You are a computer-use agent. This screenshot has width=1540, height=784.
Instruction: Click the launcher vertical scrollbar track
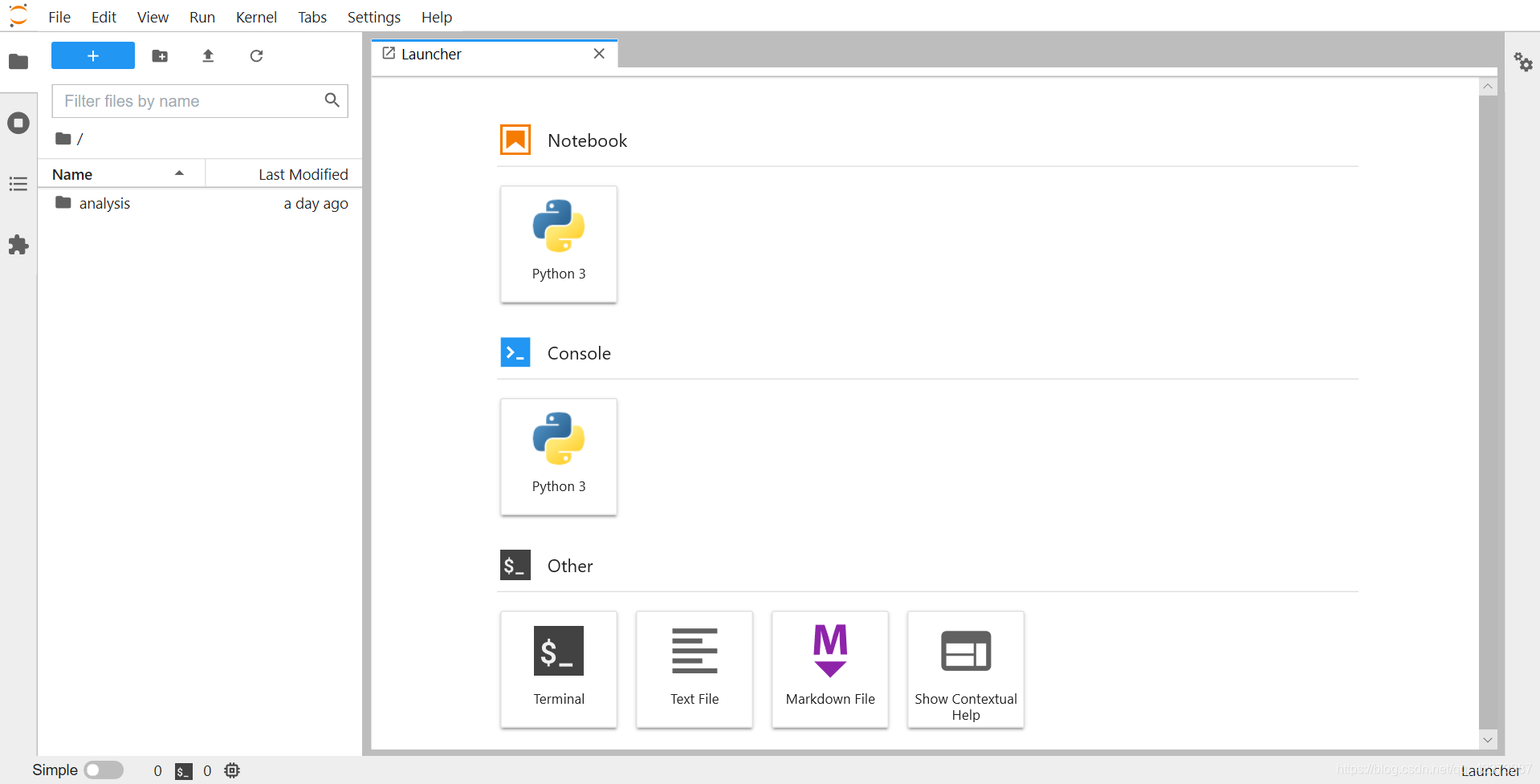1488,413
